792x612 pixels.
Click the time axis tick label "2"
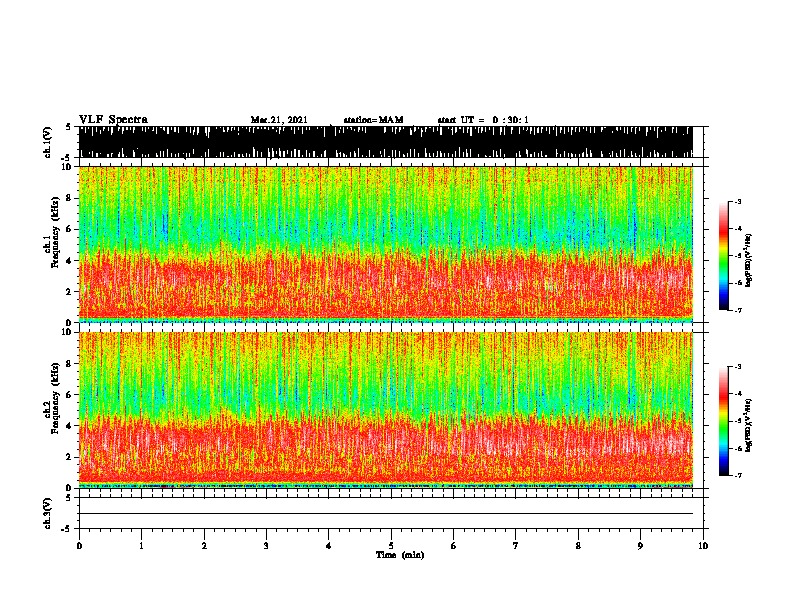[x=204, y=546]
